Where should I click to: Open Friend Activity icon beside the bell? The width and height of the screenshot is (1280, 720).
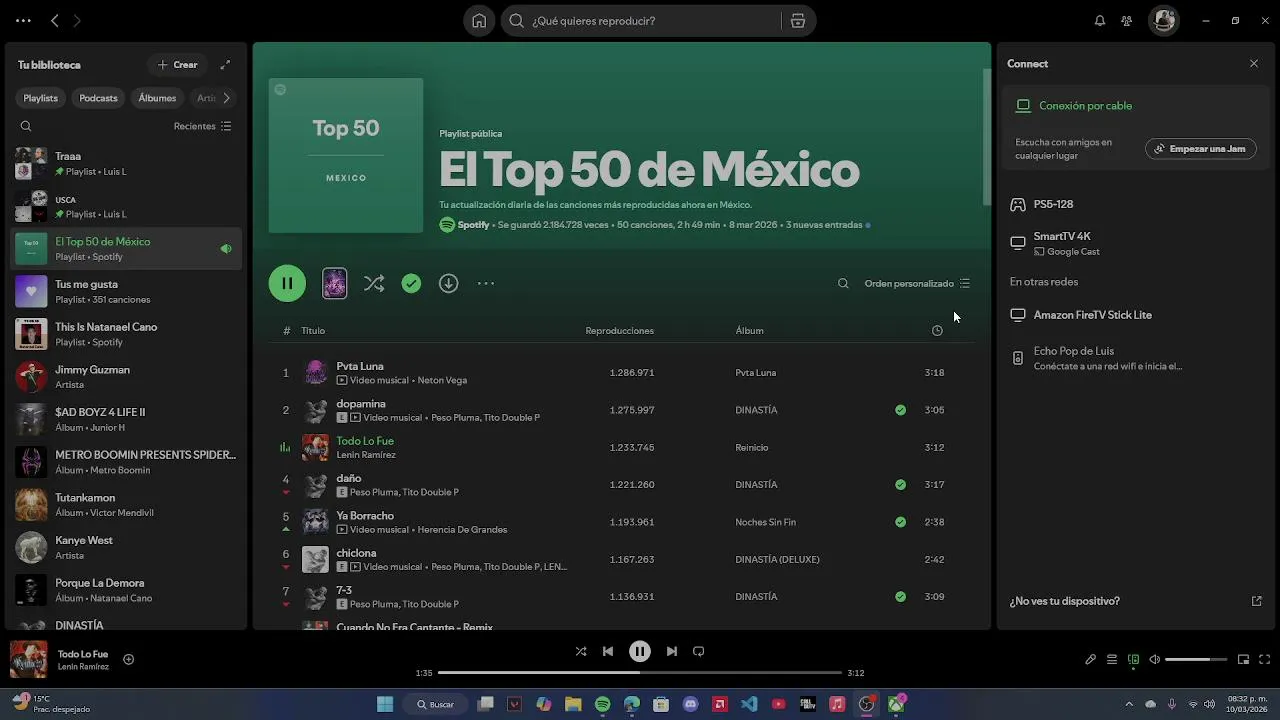pos(1127,21)
